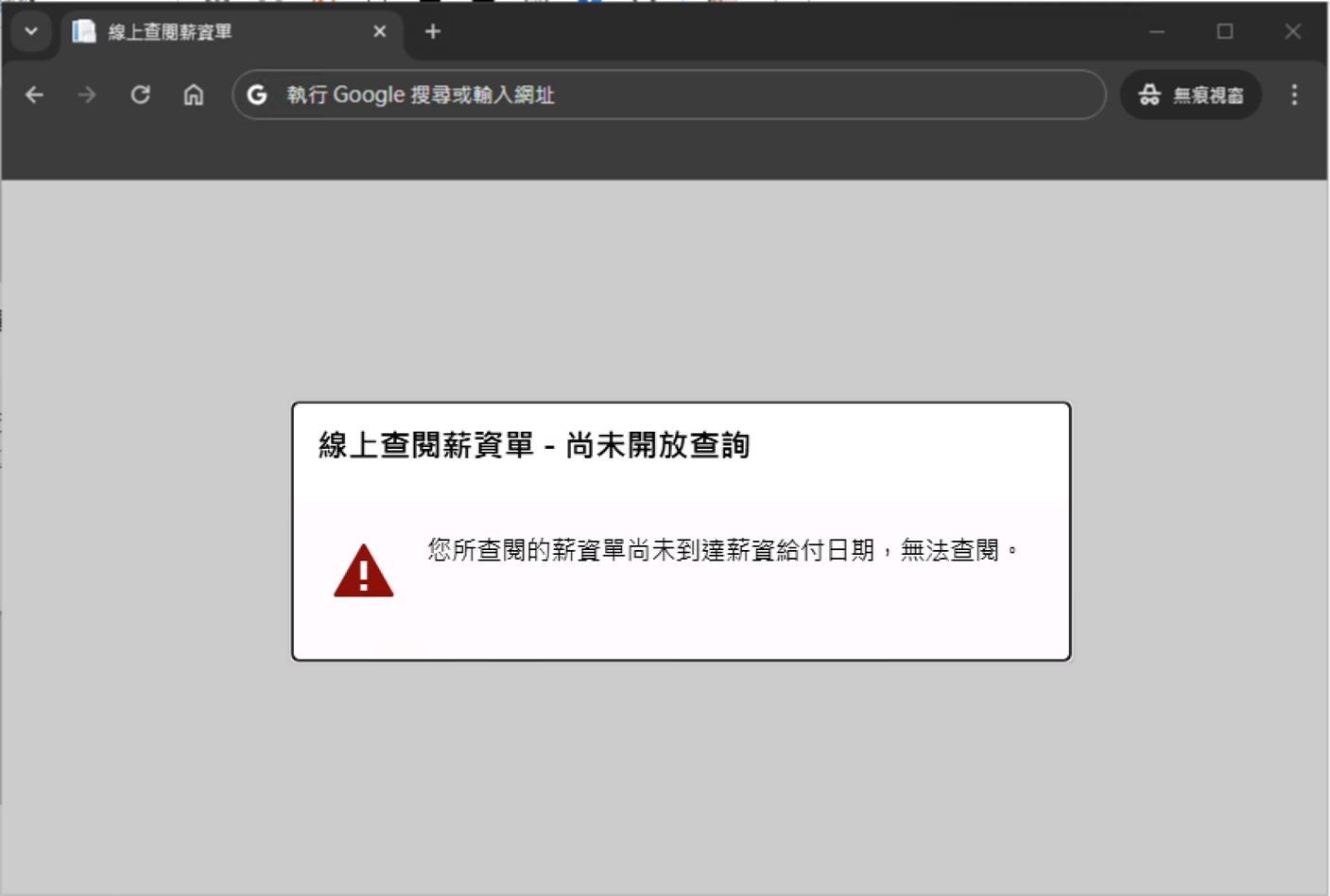
Task: Click the 尚未開放查詢 dialog heading
Action: click(534, 445)
